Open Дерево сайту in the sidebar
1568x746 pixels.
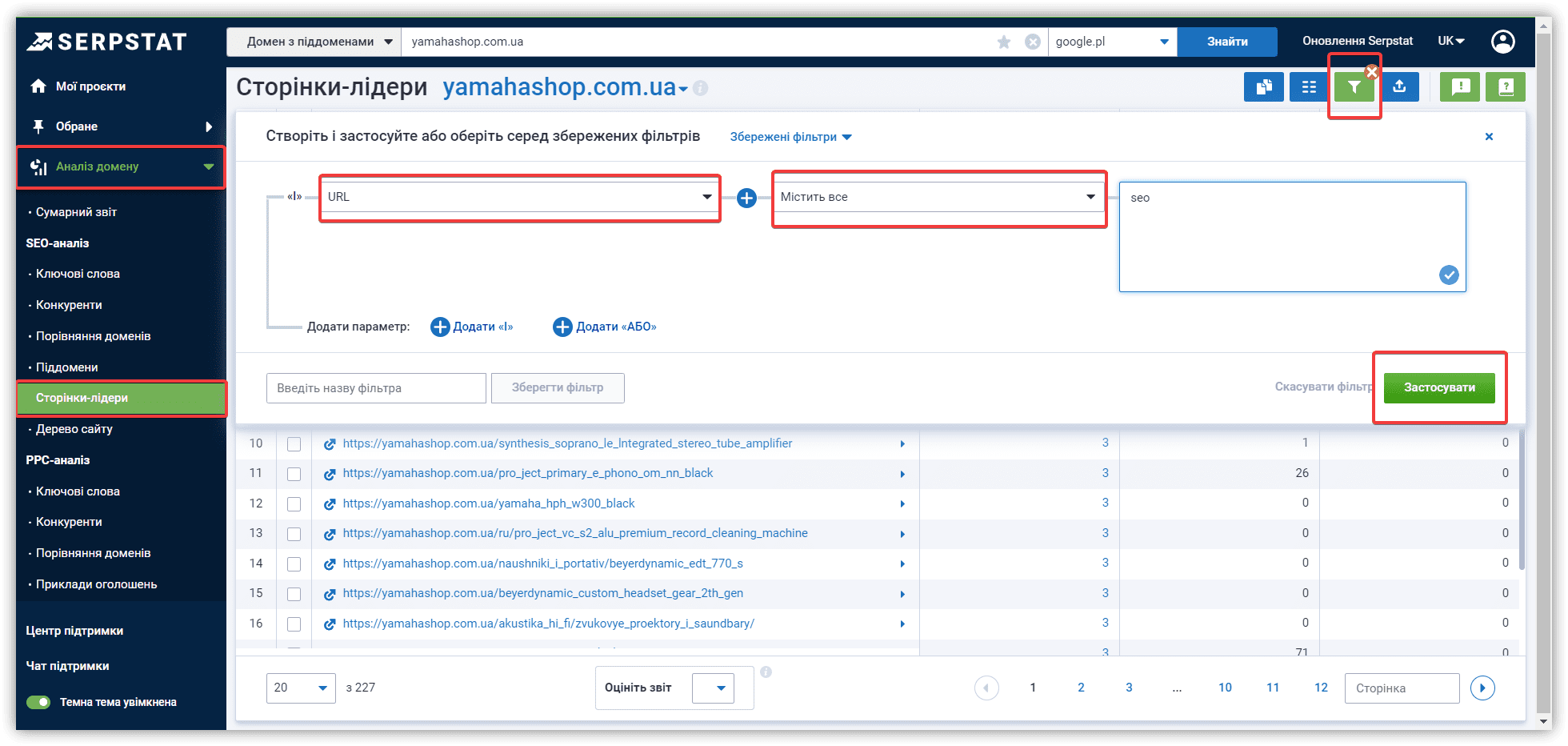pos(74,429)
